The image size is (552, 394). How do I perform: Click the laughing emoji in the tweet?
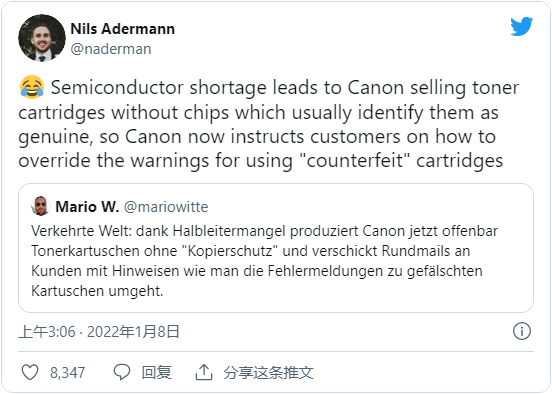[32, 87]
